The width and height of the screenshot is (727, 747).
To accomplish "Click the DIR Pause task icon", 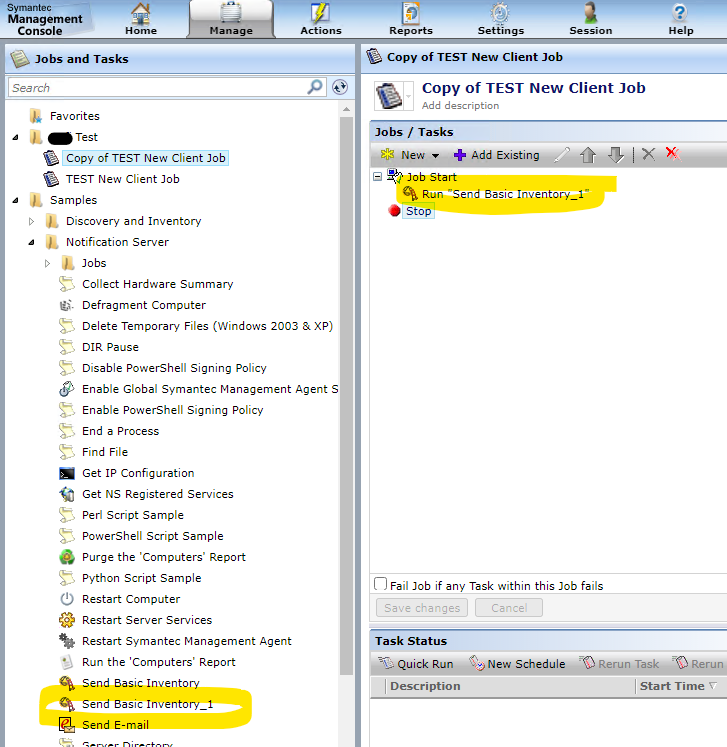I will [x=67, y=347].
